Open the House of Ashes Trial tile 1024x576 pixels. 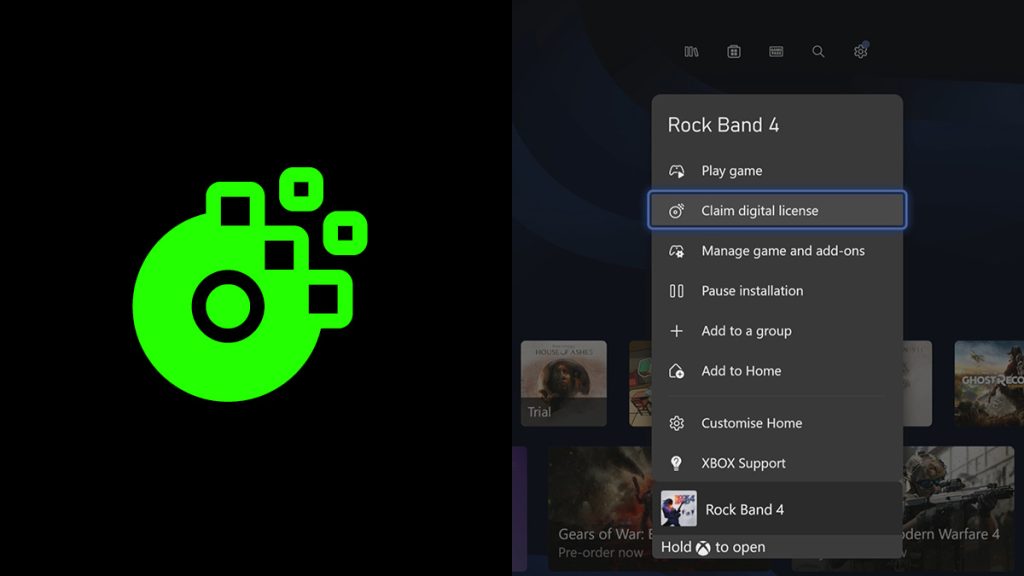point(564,383)
